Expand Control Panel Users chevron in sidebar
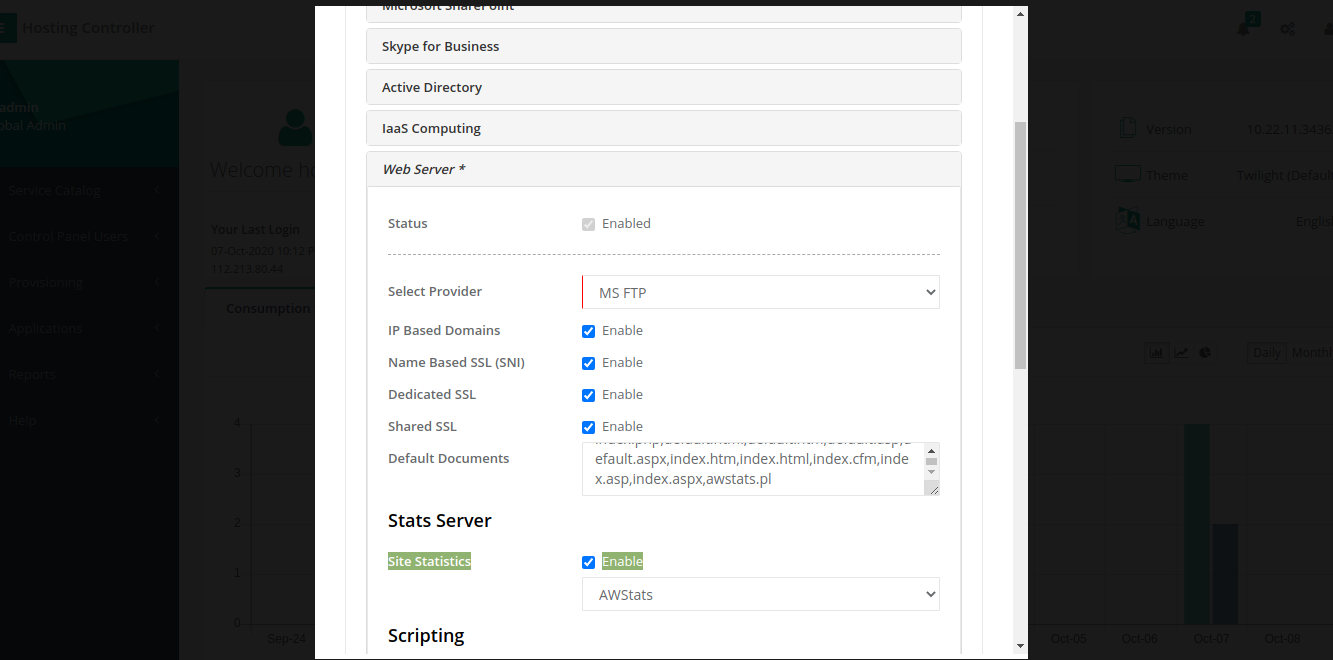 [158, 236]
